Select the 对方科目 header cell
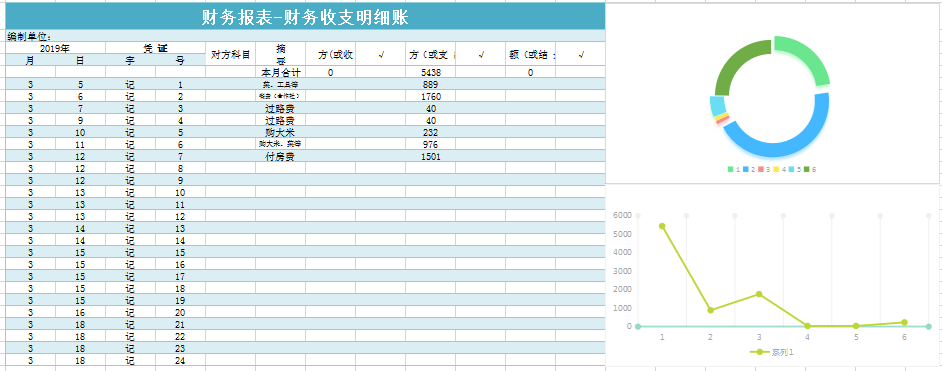 click(x=230, y=54)
